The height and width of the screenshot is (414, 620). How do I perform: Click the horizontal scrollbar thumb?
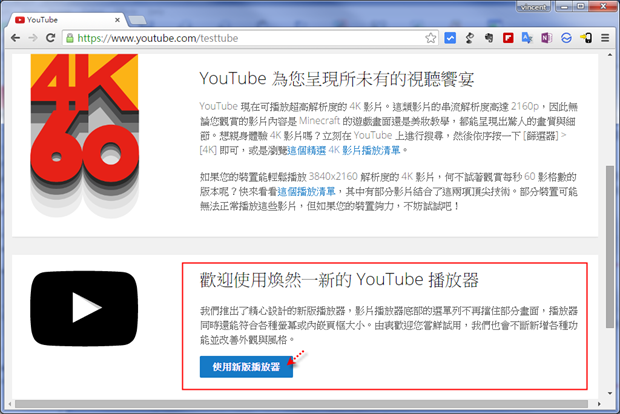301,404
